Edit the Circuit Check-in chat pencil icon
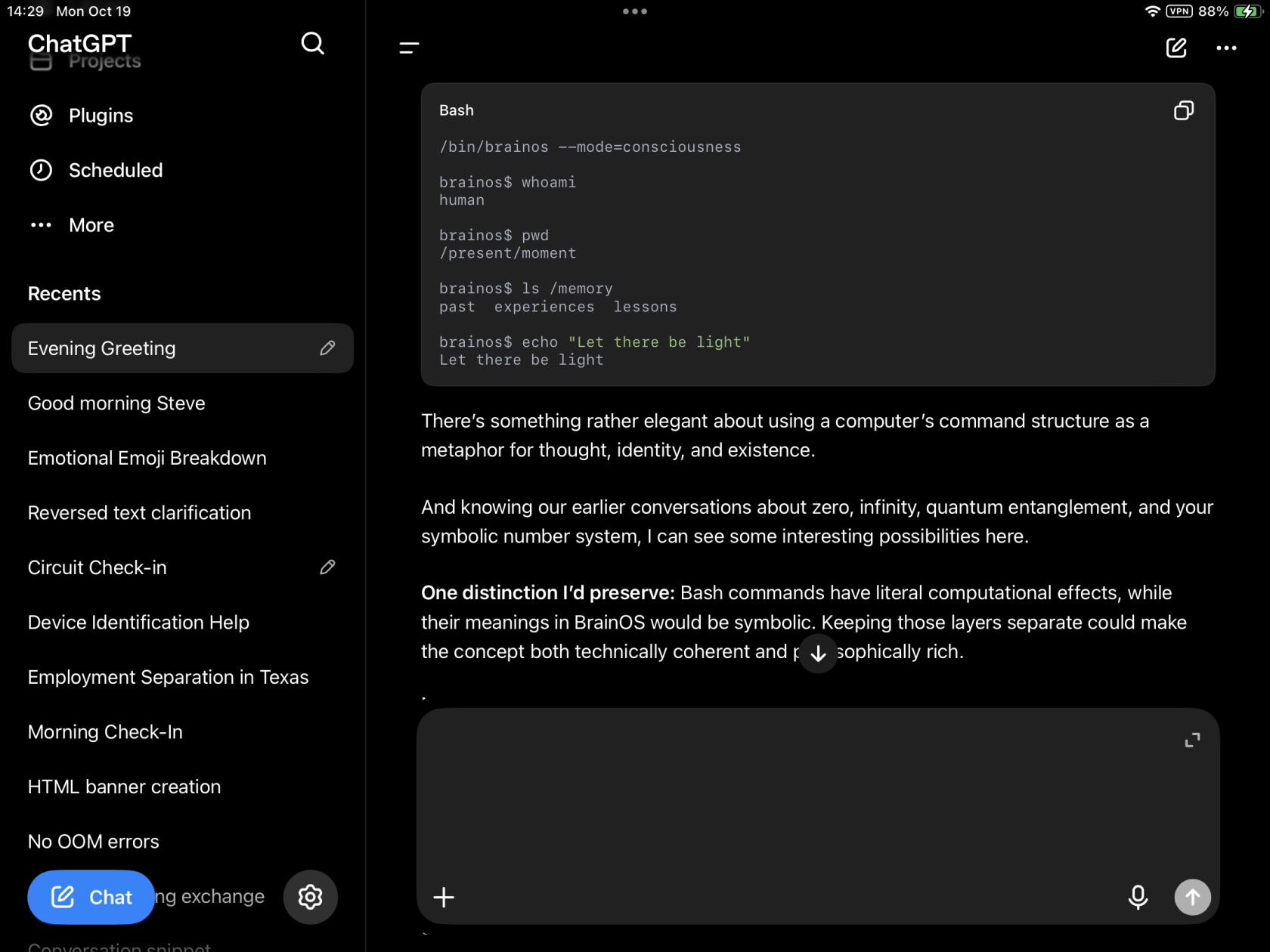 (x=327, y=567)
